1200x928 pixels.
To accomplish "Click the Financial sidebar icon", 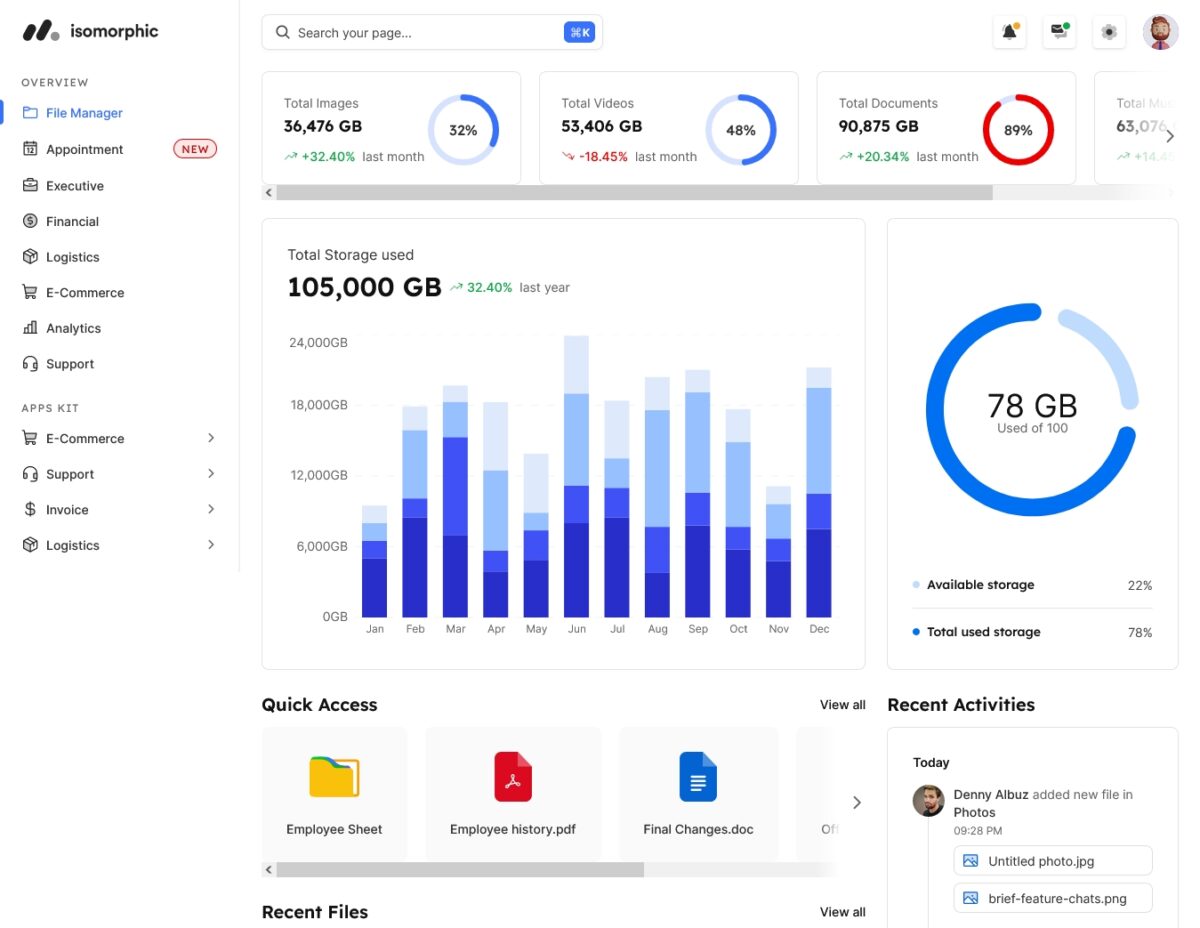I will click(31, 221).
